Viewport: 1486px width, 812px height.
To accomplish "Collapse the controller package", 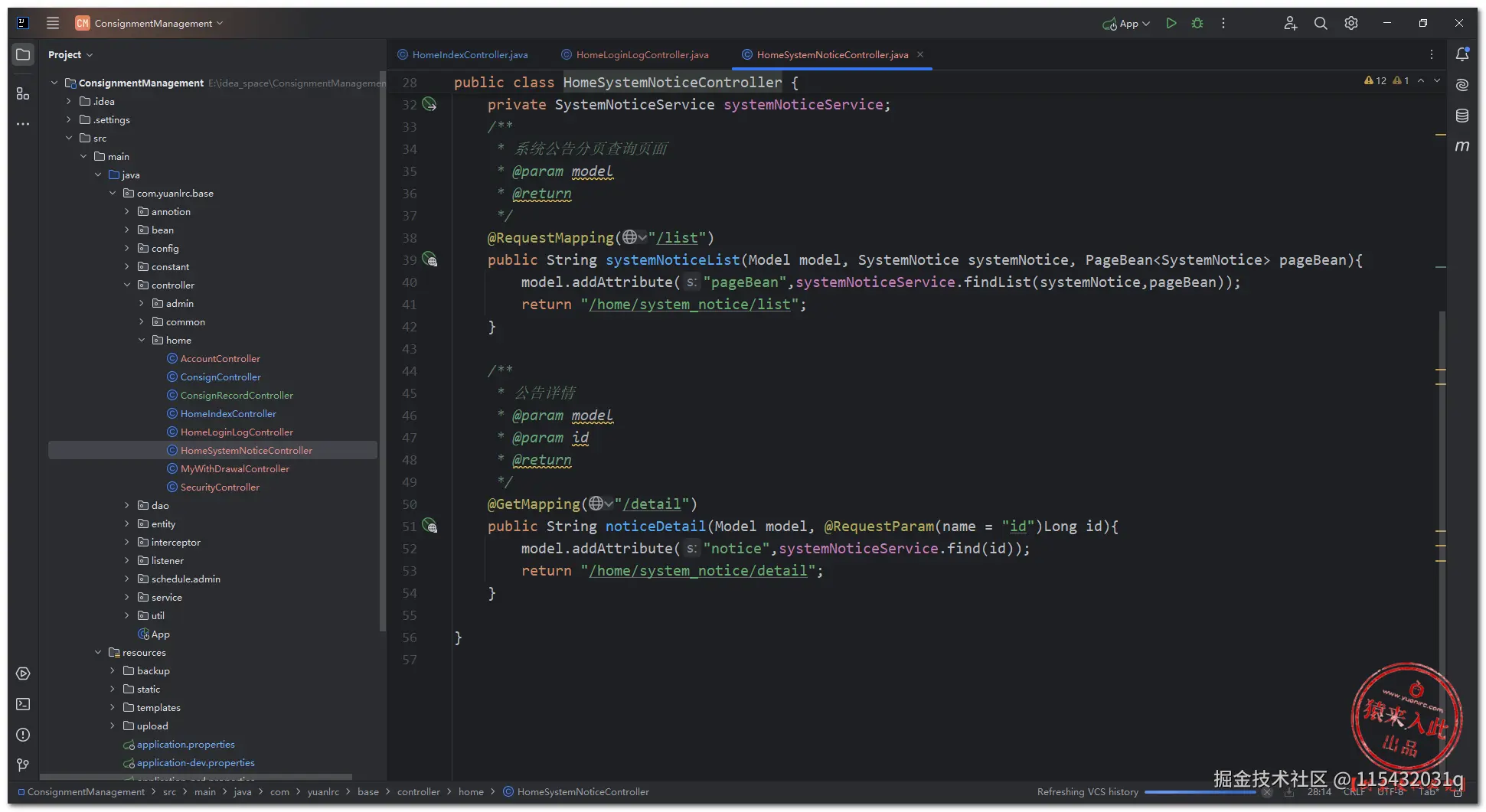I will 127,285.
